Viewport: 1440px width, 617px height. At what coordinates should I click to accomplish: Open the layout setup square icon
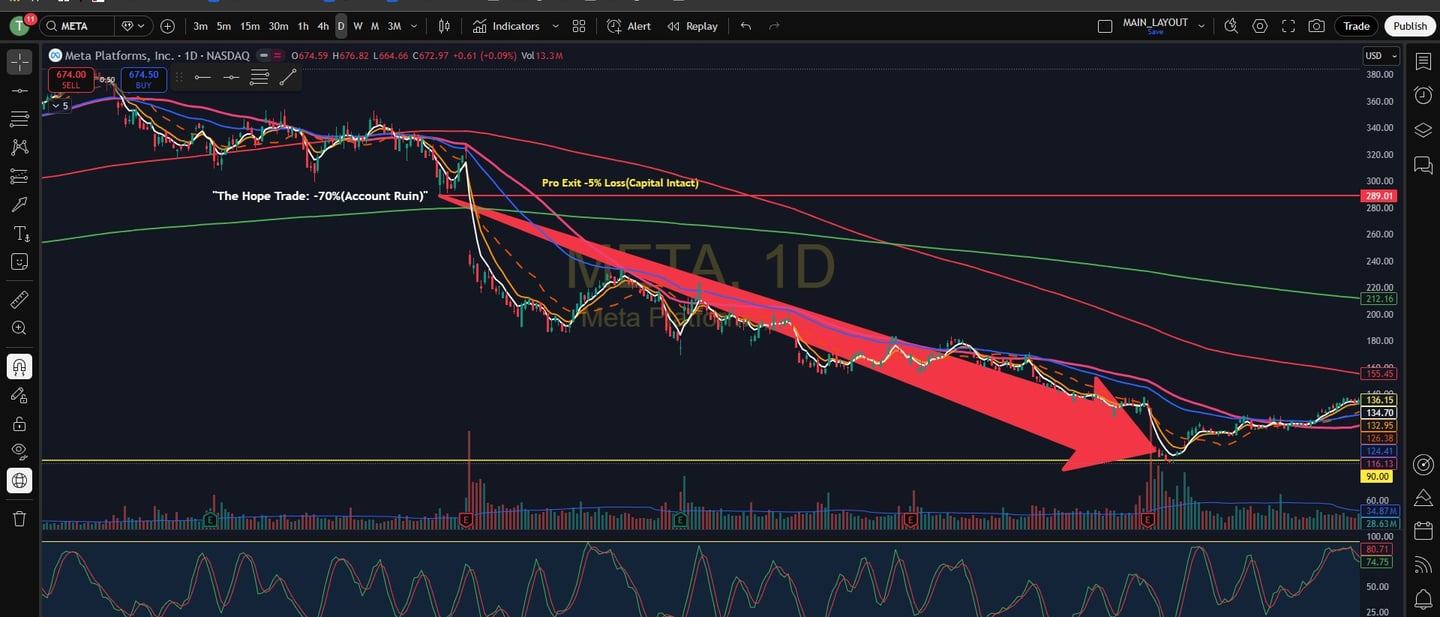pyautogui.click(x=1105, y=26)
